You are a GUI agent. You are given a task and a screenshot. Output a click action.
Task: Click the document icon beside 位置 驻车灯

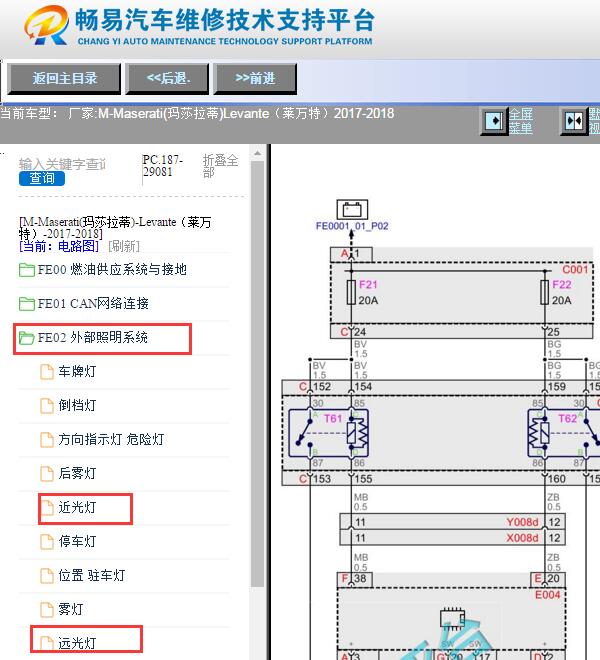47,576
